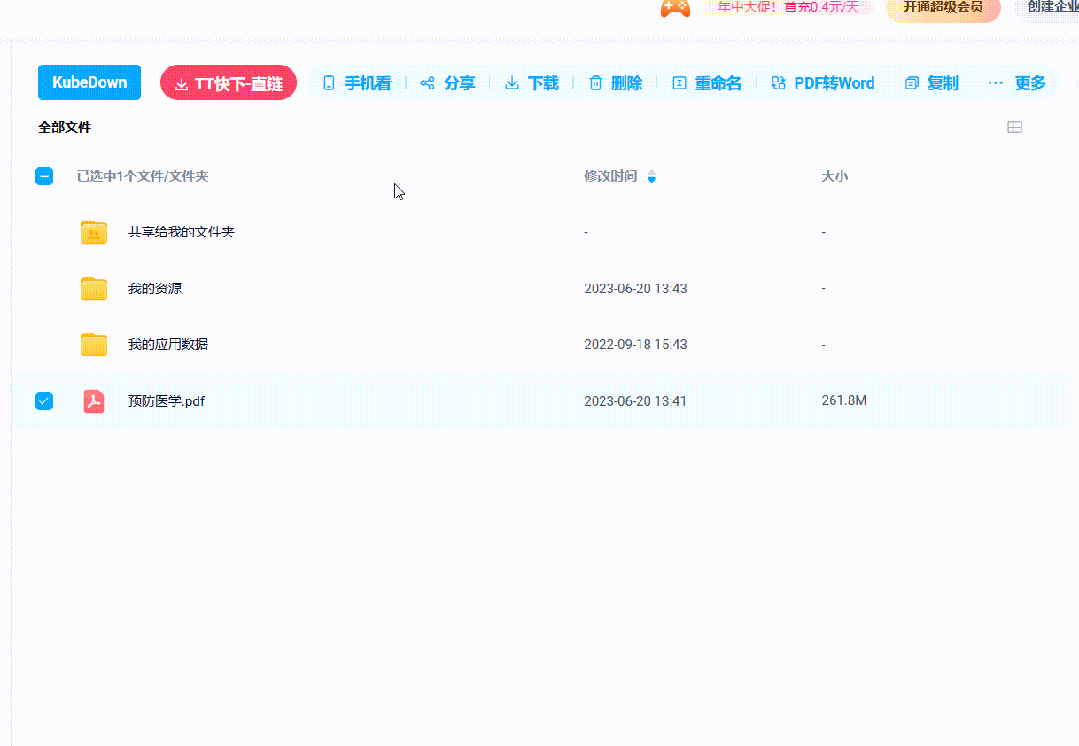Click the PDF转Word convert icon
Screen dimensions: 1079x746
tap(779, 84)
